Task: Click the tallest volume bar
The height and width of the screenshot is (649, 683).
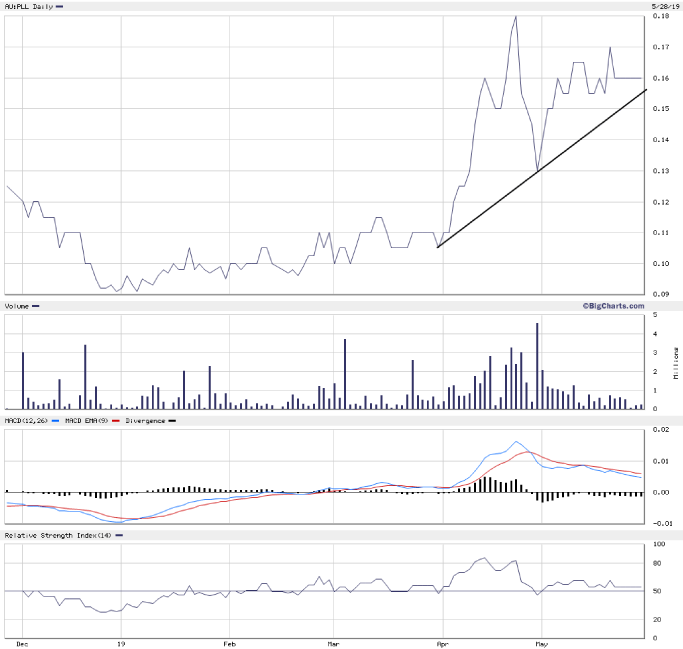Action: click(x=537, y=366)
